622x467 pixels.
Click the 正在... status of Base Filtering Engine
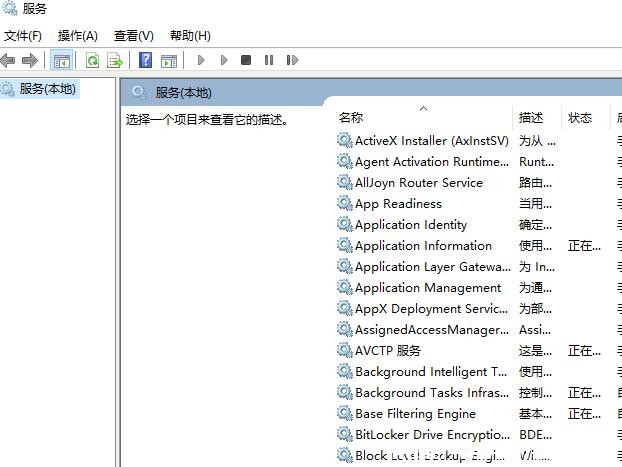584,414
